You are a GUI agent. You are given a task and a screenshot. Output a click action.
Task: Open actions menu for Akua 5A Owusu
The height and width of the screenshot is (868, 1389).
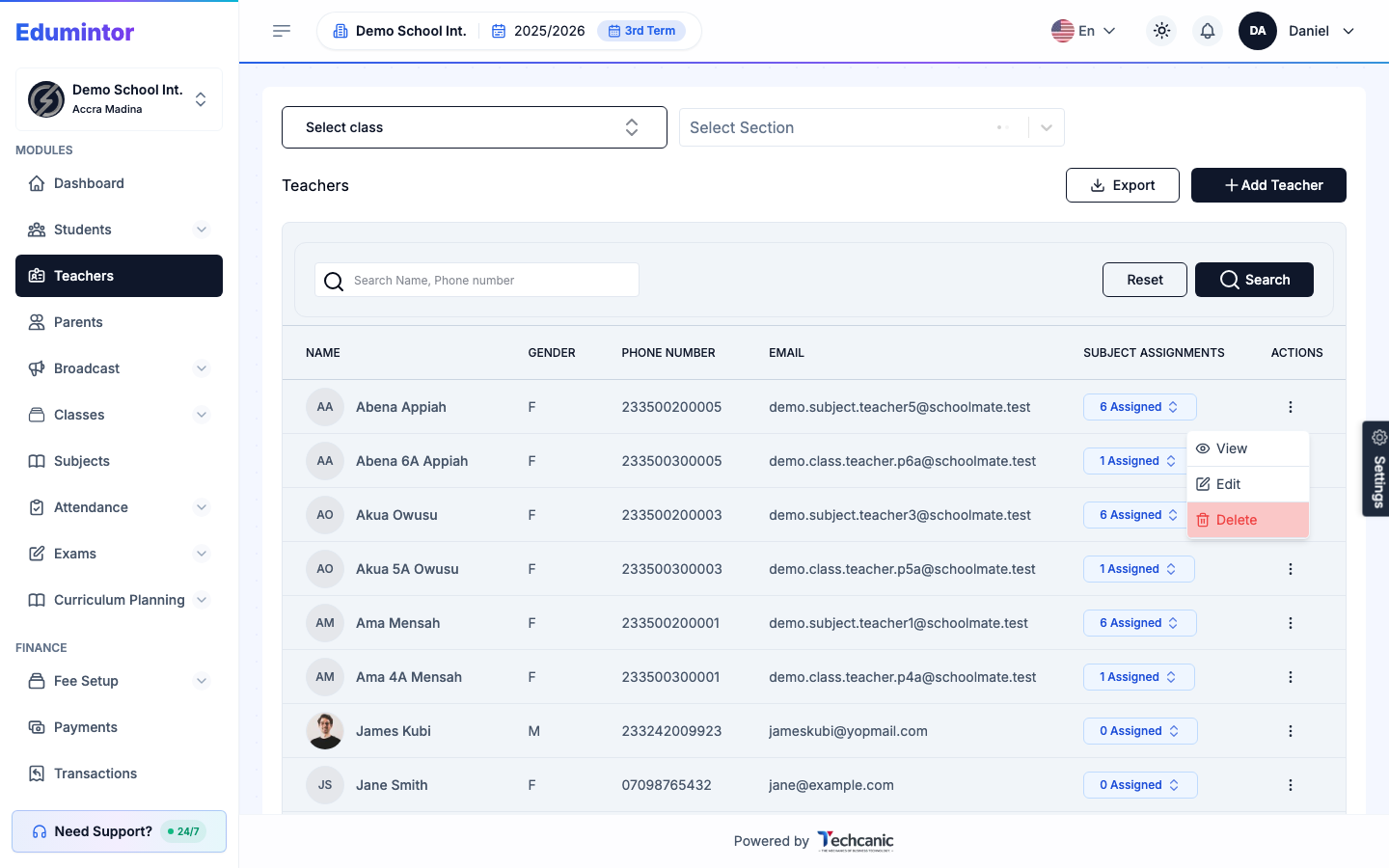[1291, 569]
